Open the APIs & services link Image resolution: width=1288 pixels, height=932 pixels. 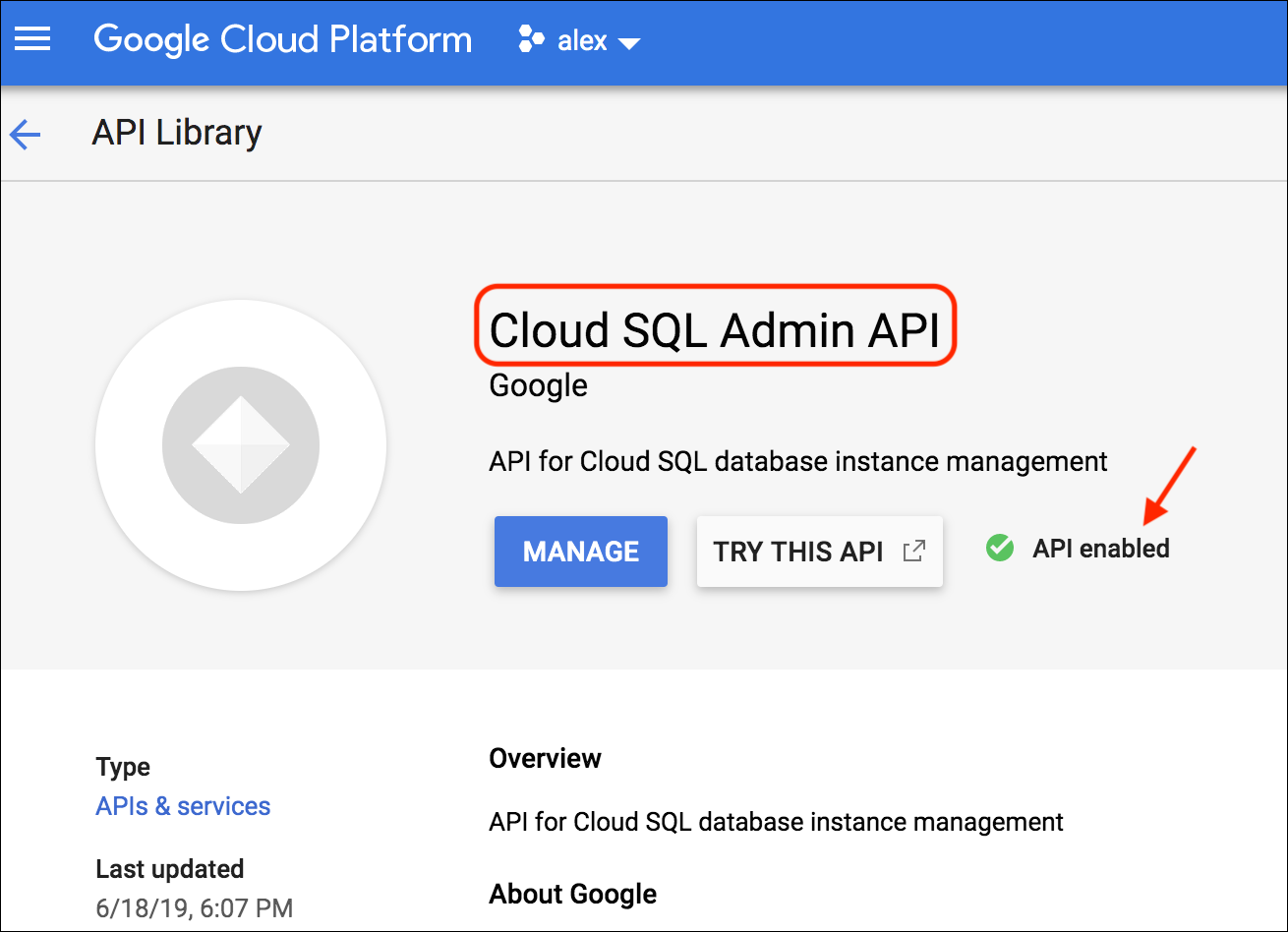pyautogui.click(x=183, y=806)
